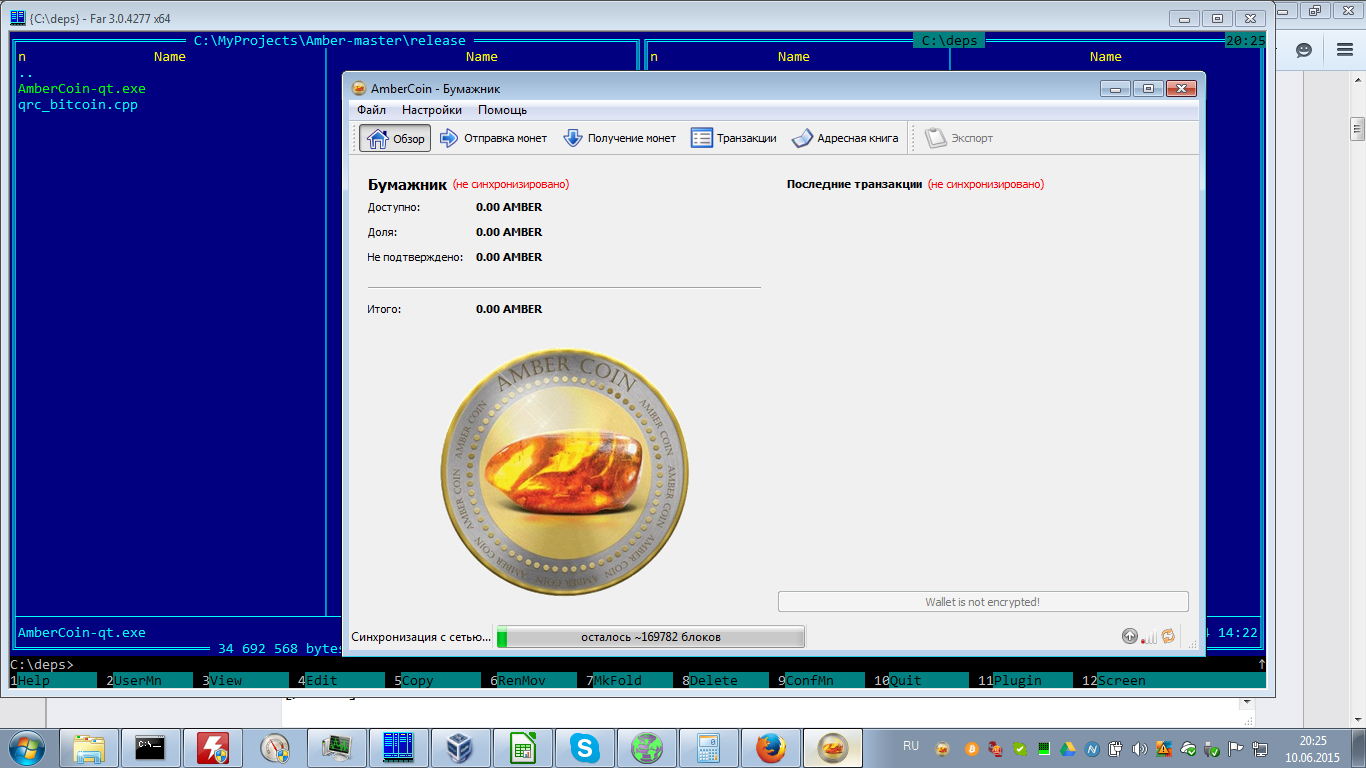Open Получение монет receive coins page
1366x768 pixels.
point(619,138)
